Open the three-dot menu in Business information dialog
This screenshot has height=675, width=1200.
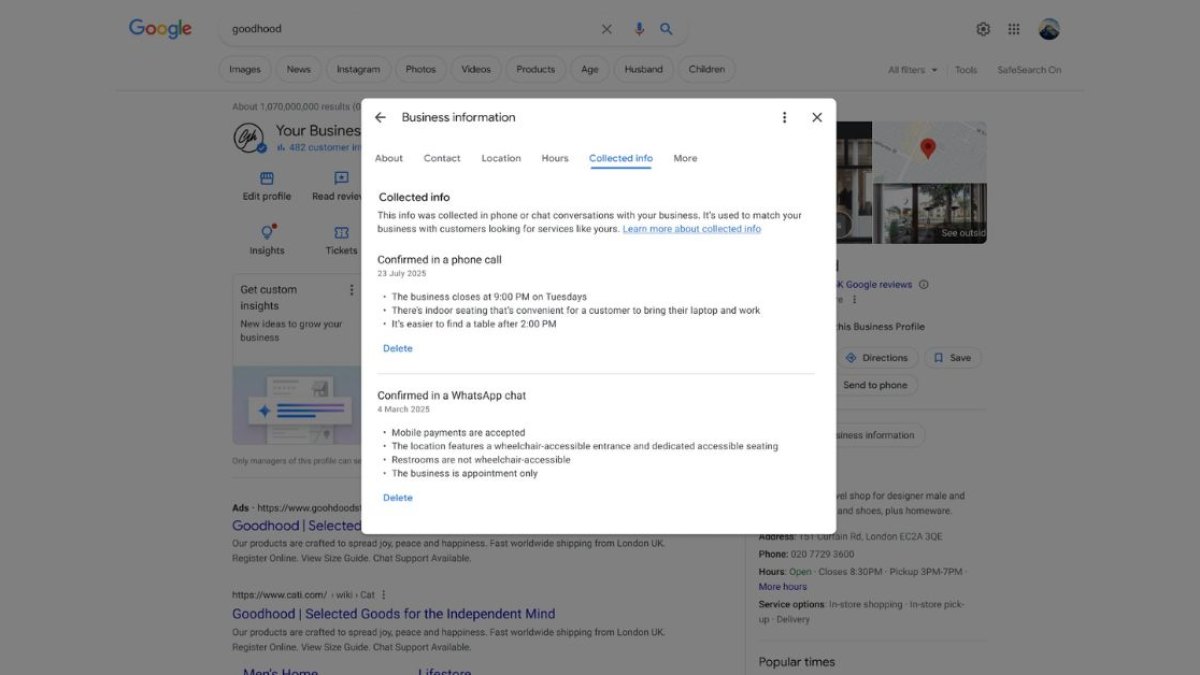[784, 117]
